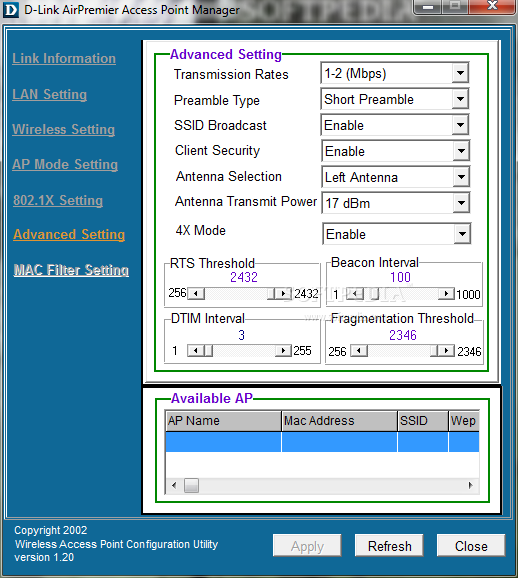
Task: Open MAC Filter Setting page
Action: click(x=71, y=270)
